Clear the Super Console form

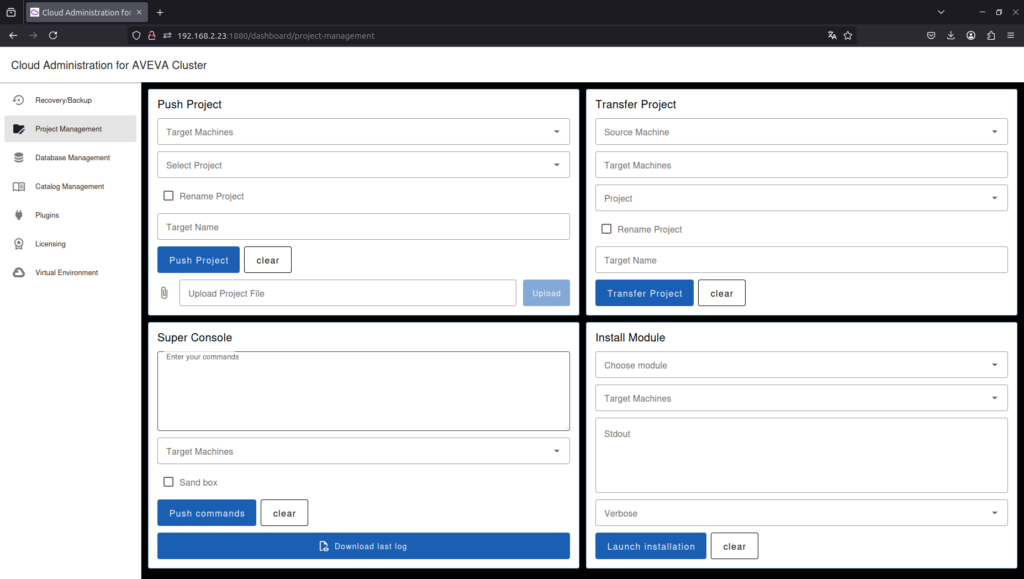284,513
